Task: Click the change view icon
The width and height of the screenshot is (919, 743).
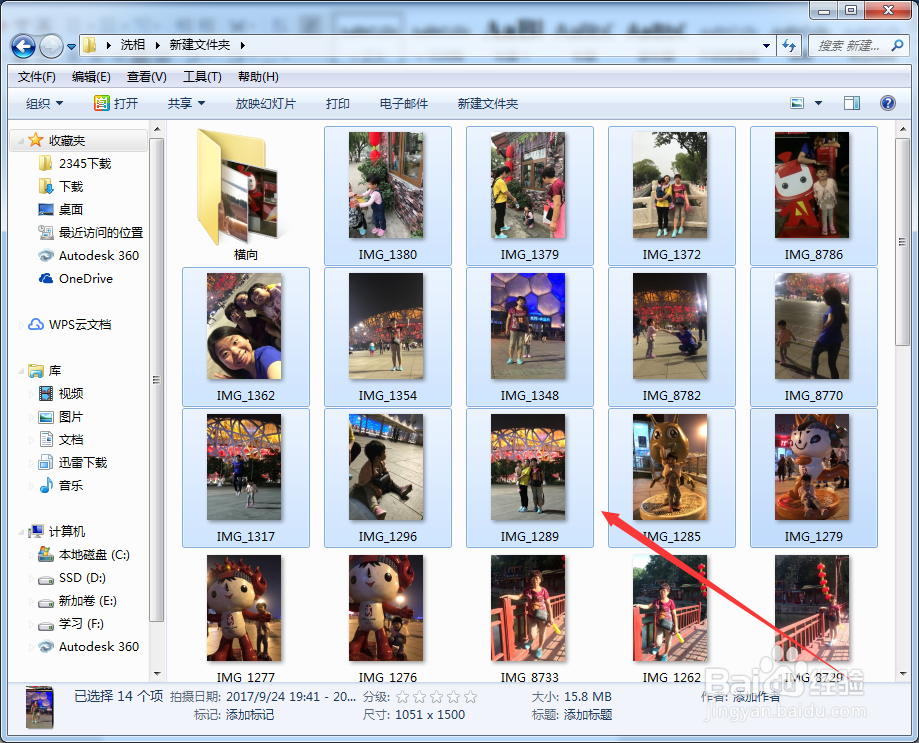Action: (x=797, y=104)
